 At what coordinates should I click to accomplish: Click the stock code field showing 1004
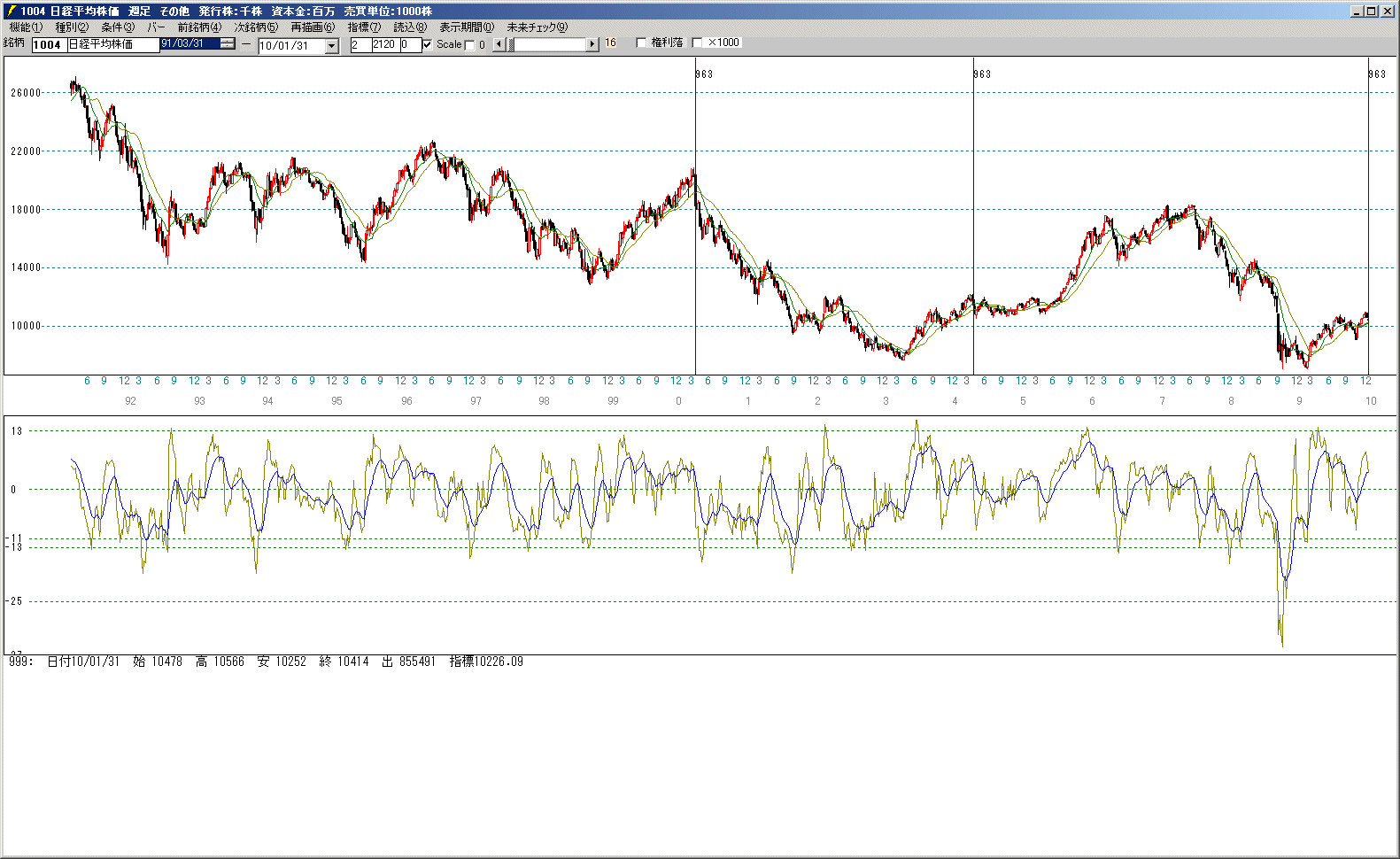(x=49, y=44)
